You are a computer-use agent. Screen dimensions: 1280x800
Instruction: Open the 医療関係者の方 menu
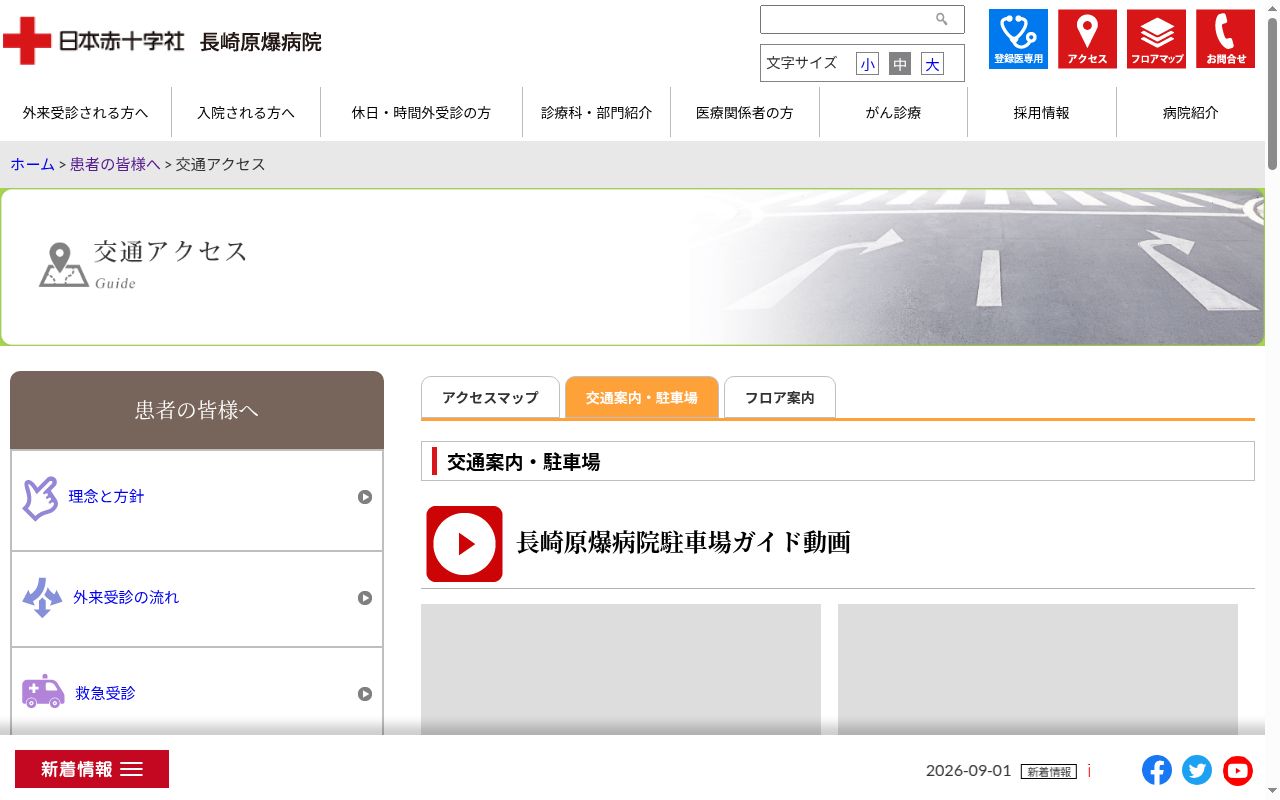(745, 113)
